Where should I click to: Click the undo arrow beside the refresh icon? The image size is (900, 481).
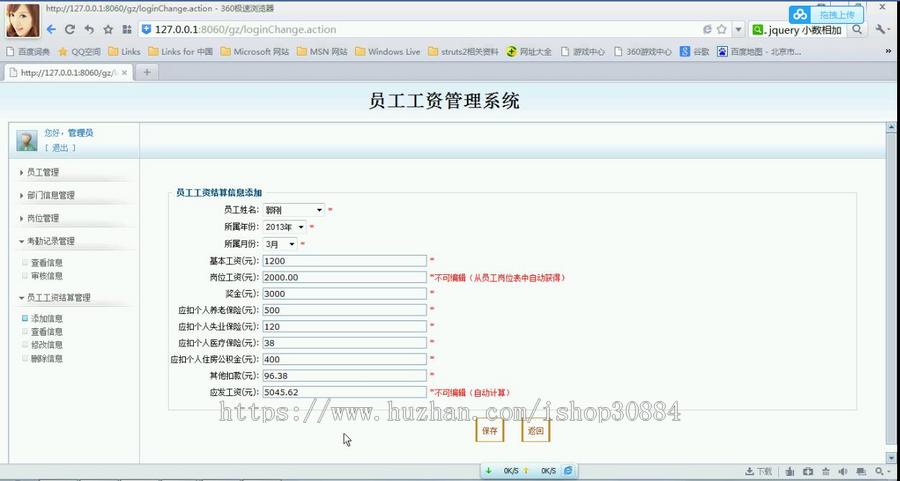(x=89, y=29)
